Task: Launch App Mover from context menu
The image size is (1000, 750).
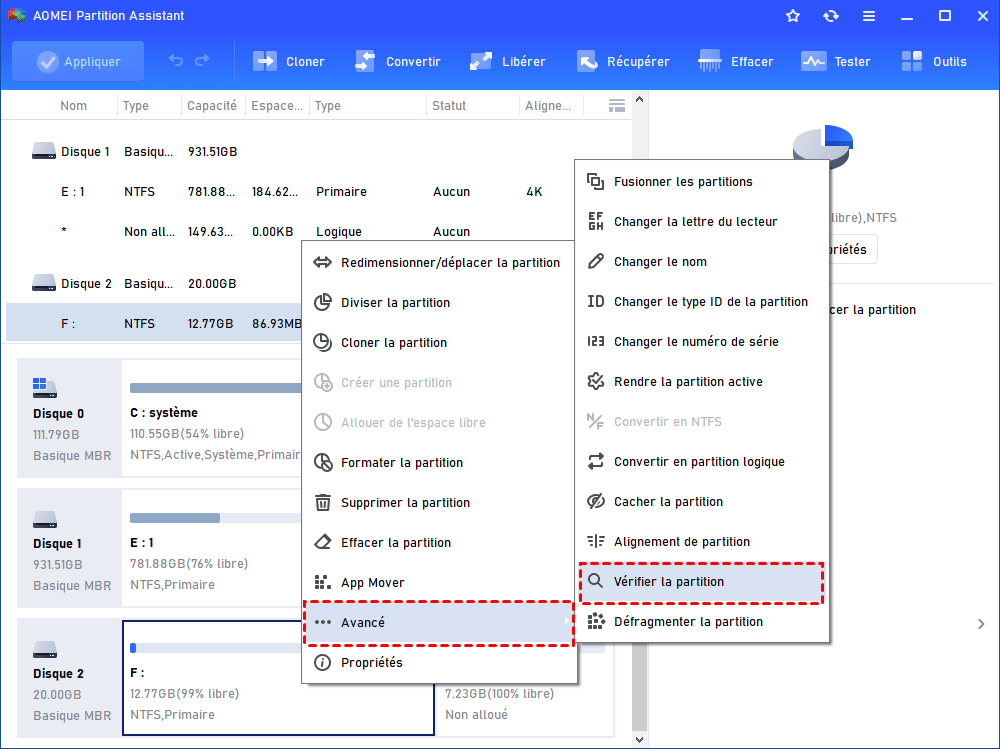Action: (439, 582)
